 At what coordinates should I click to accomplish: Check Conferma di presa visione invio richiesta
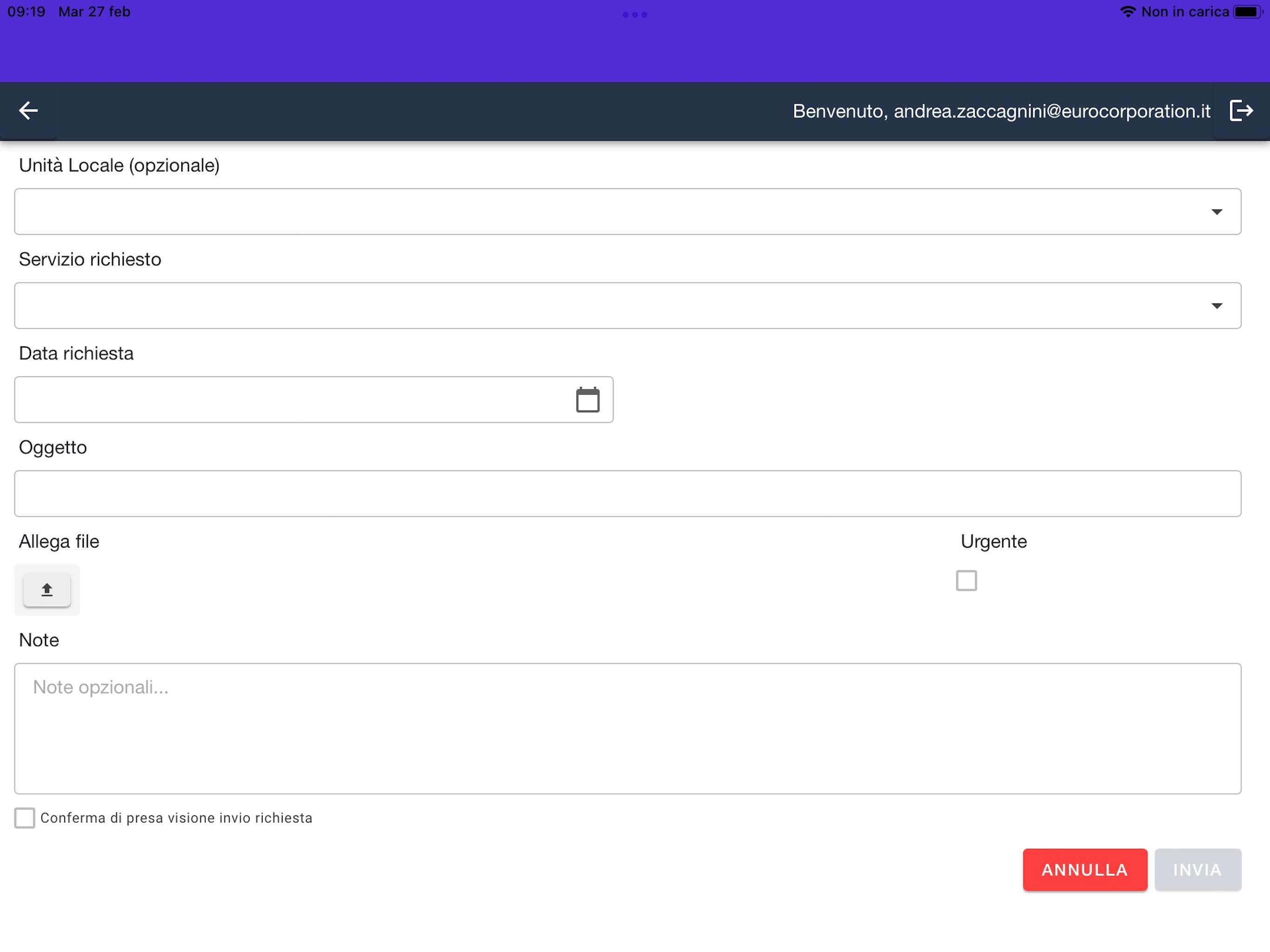coord(25,818)
